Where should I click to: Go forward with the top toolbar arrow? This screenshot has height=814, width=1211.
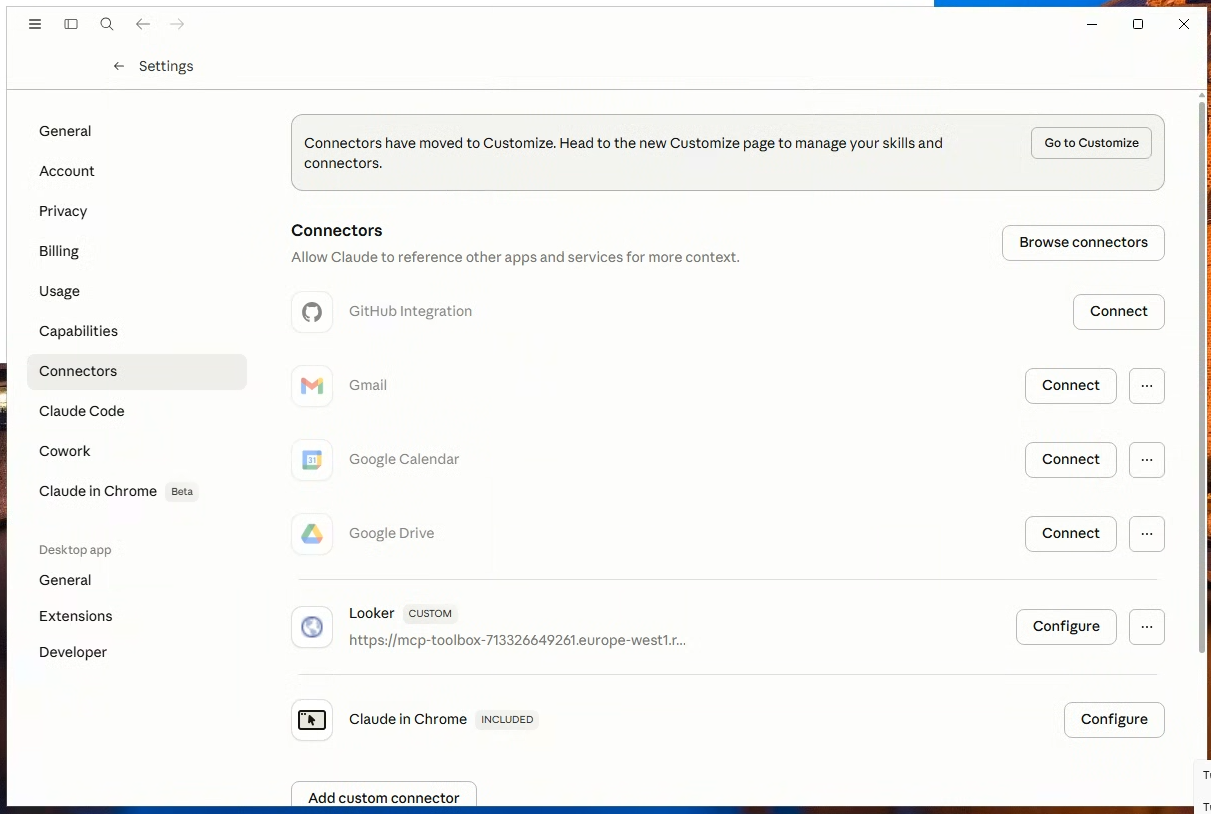[177, 24]
